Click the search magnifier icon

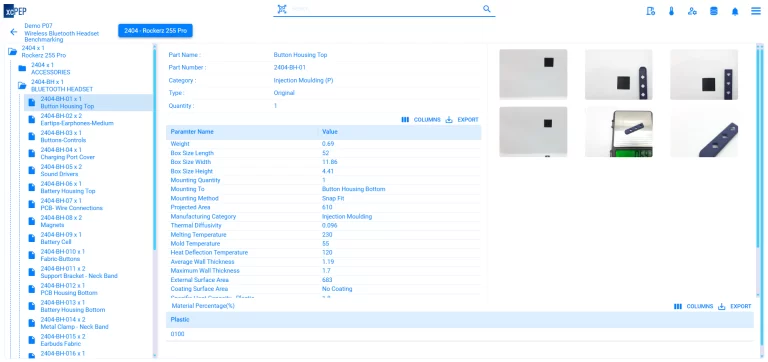pyautogui.click(x=486, y=9)
